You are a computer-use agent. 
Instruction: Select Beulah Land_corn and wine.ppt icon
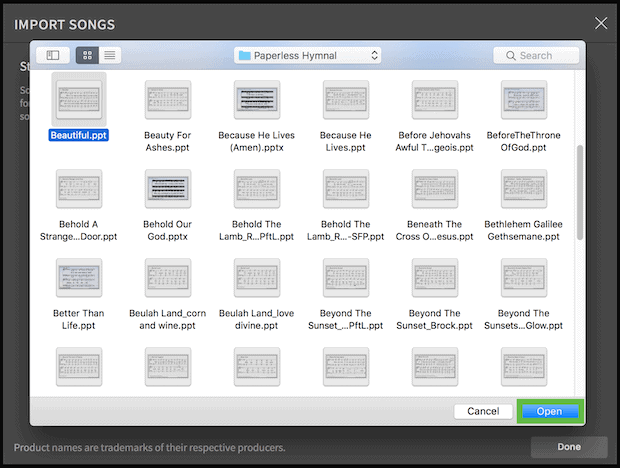pos(168,276)
